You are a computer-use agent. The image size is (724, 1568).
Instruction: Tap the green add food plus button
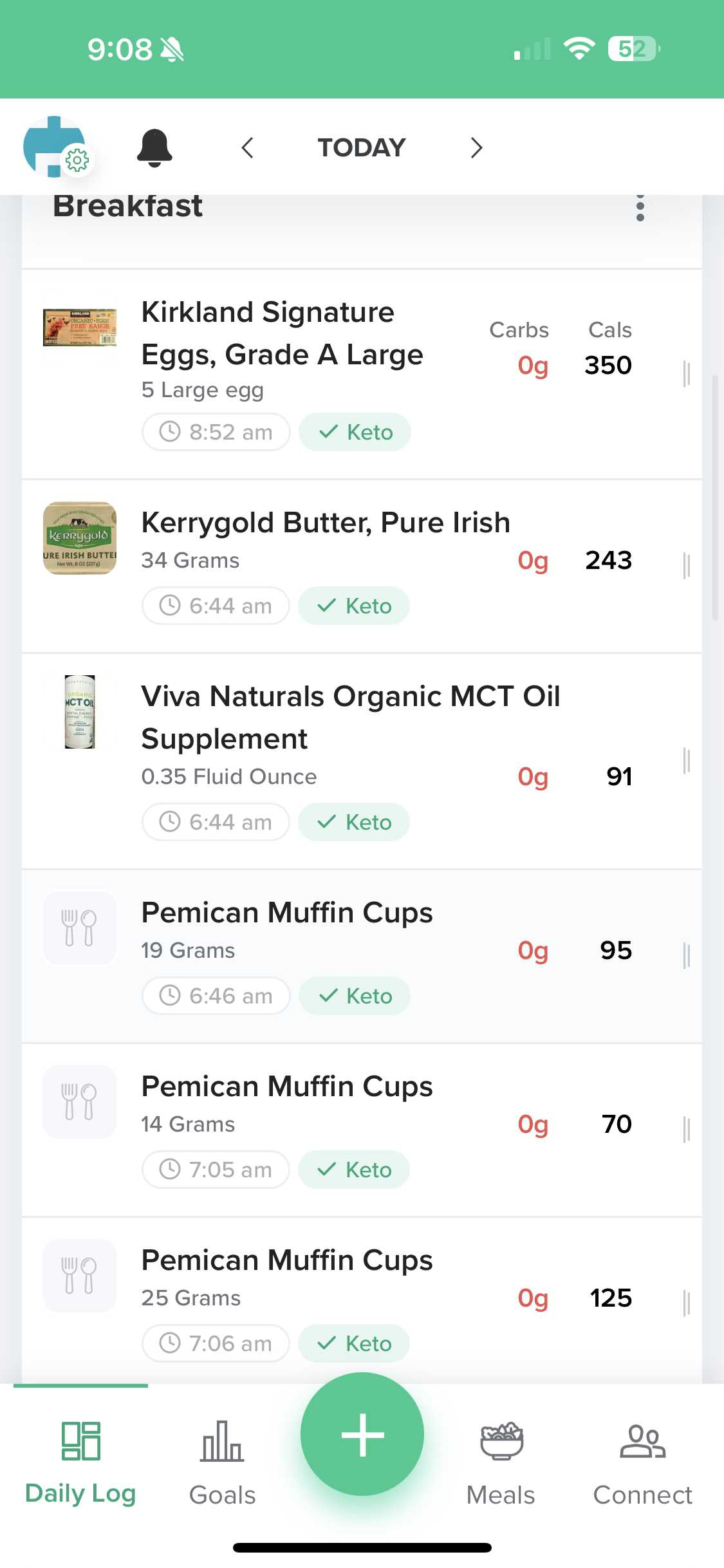pos(362,1434)
